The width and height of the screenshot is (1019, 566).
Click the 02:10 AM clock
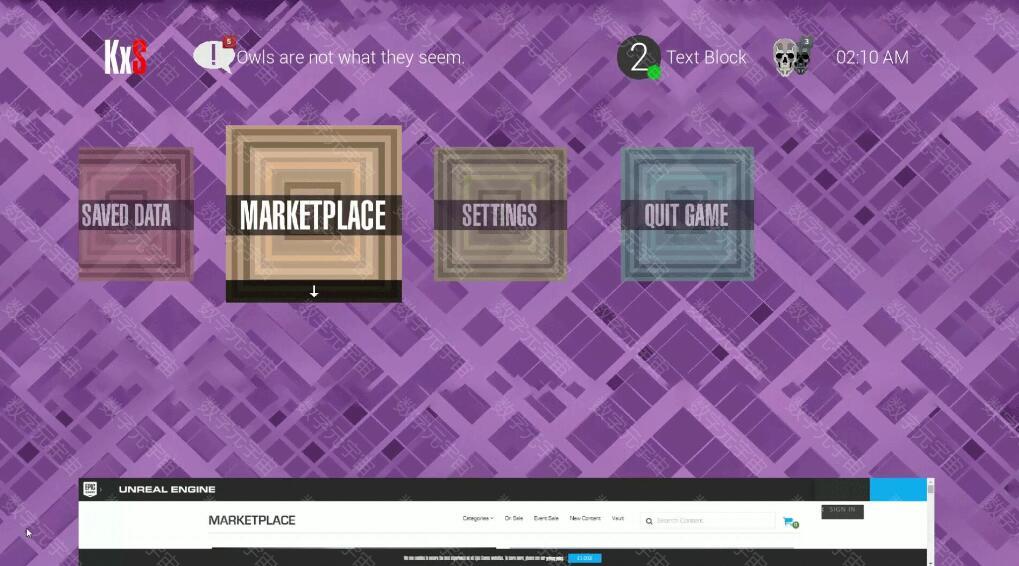[x=872, y=57]
